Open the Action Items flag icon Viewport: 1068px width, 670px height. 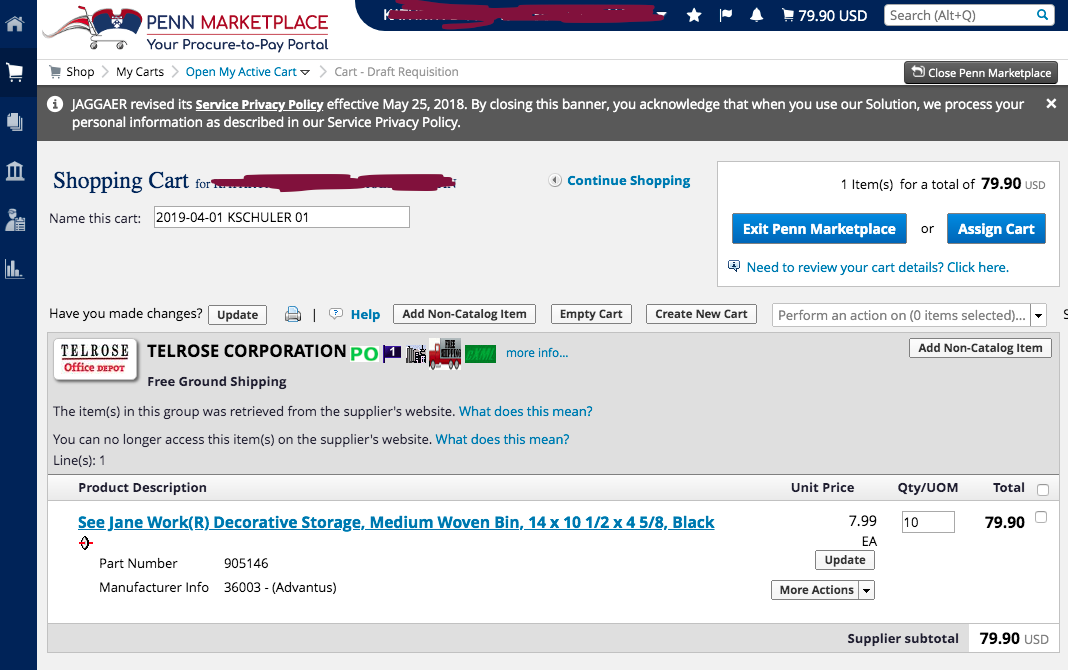pos(725,15)
